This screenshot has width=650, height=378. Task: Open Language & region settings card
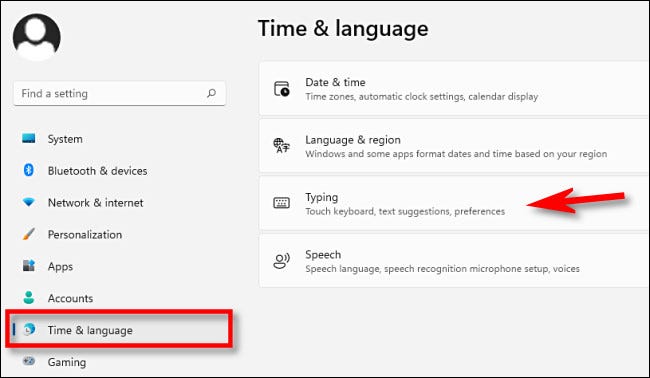coord(454,146)
